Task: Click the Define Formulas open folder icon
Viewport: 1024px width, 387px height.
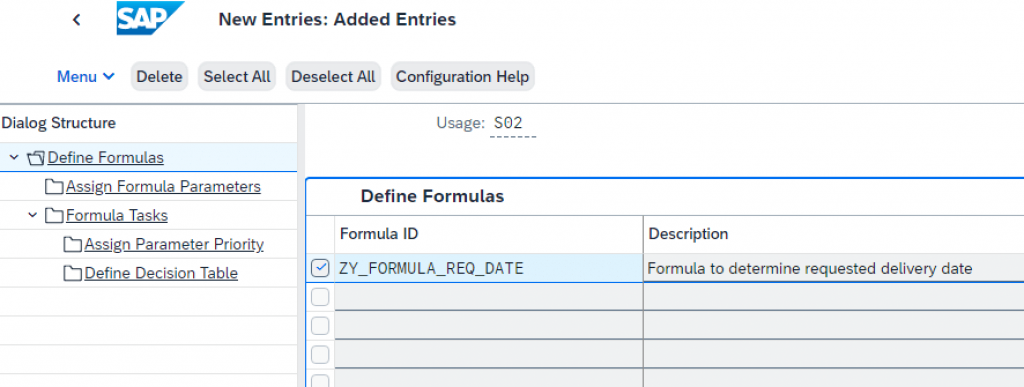Action: point(36,158)
